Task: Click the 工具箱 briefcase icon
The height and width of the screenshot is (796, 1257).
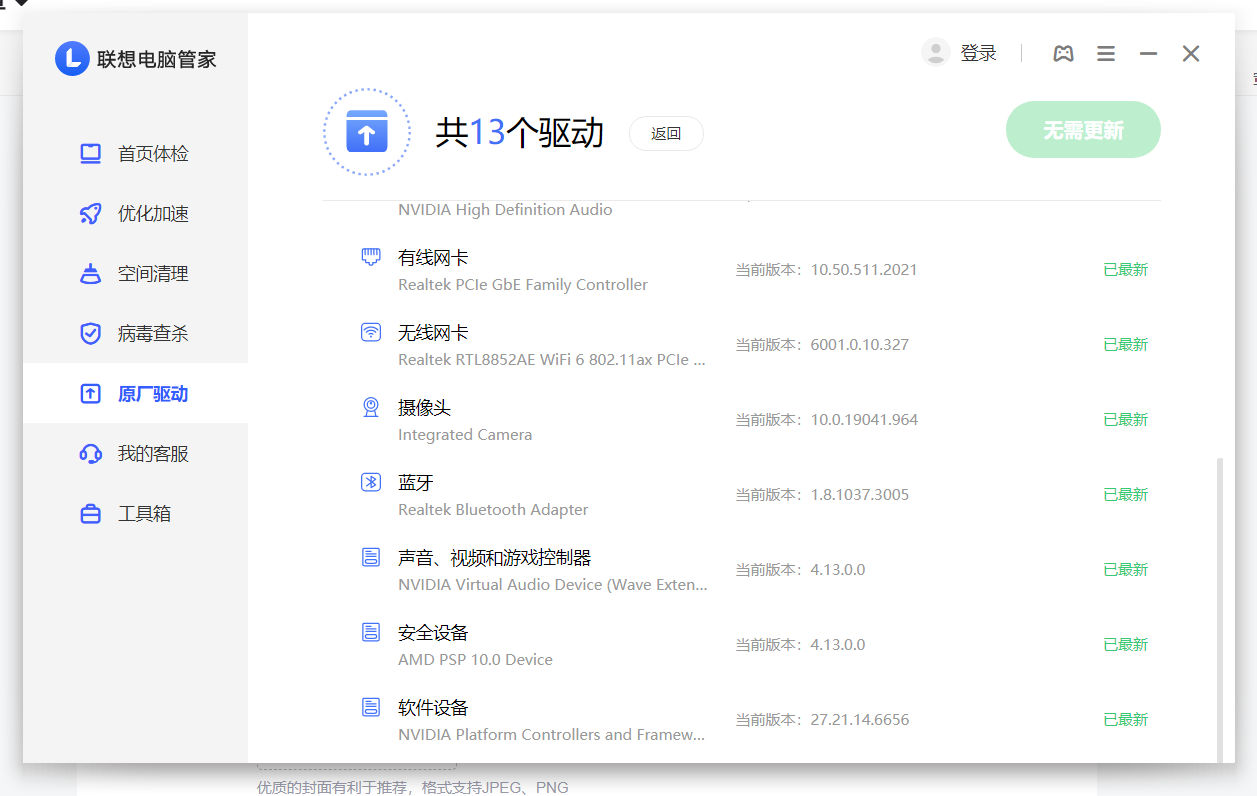Action: [91, 514]
